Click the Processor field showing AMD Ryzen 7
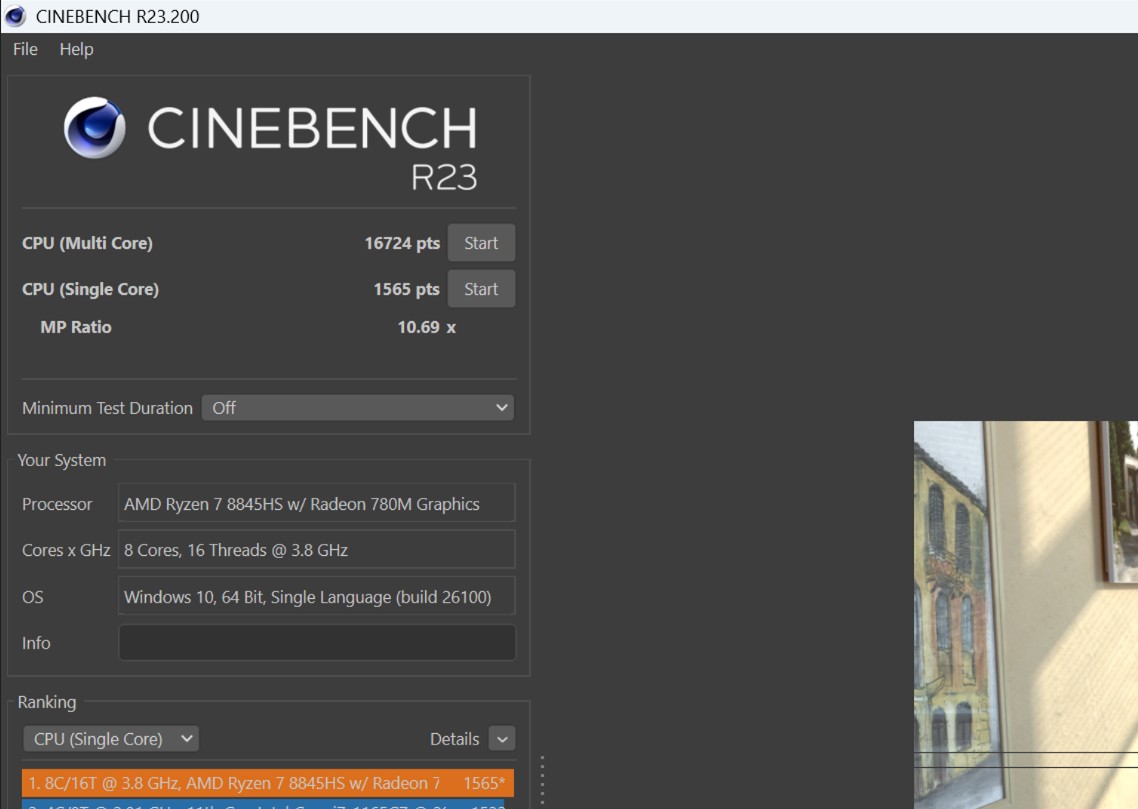Screen dimensions: 1138x809 click(x=317, y=504)
